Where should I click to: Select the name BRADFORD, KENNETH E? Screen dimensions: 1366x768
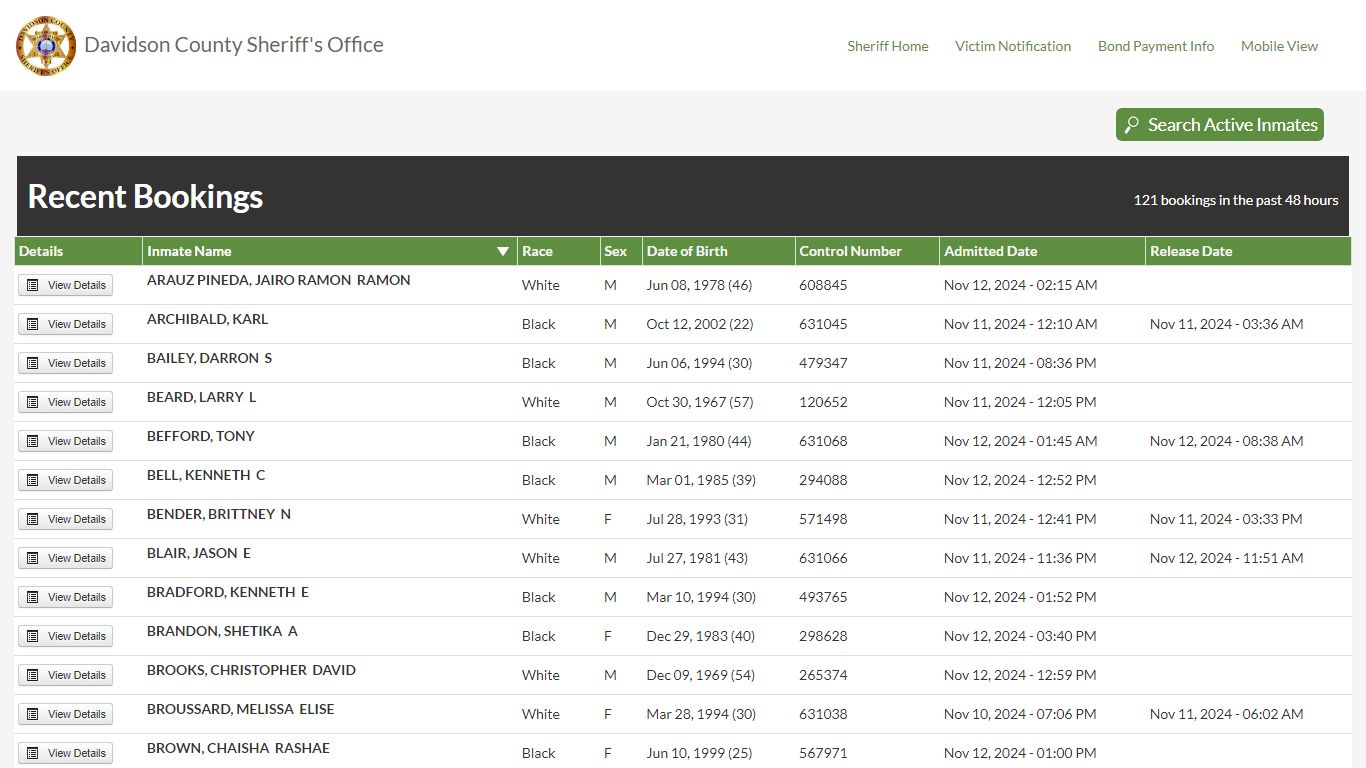point(228,592)
